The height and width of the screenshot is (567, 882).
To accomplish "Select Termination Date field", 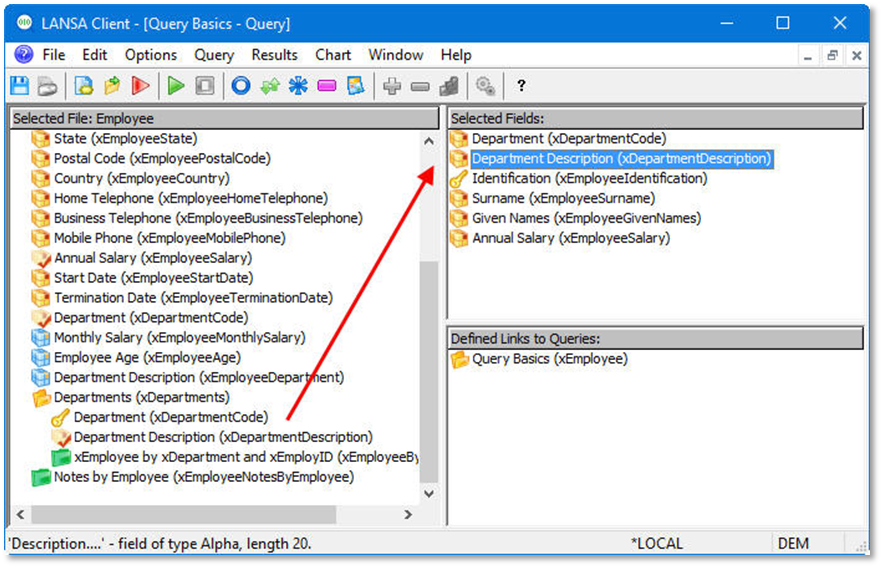I will point(193,298).
